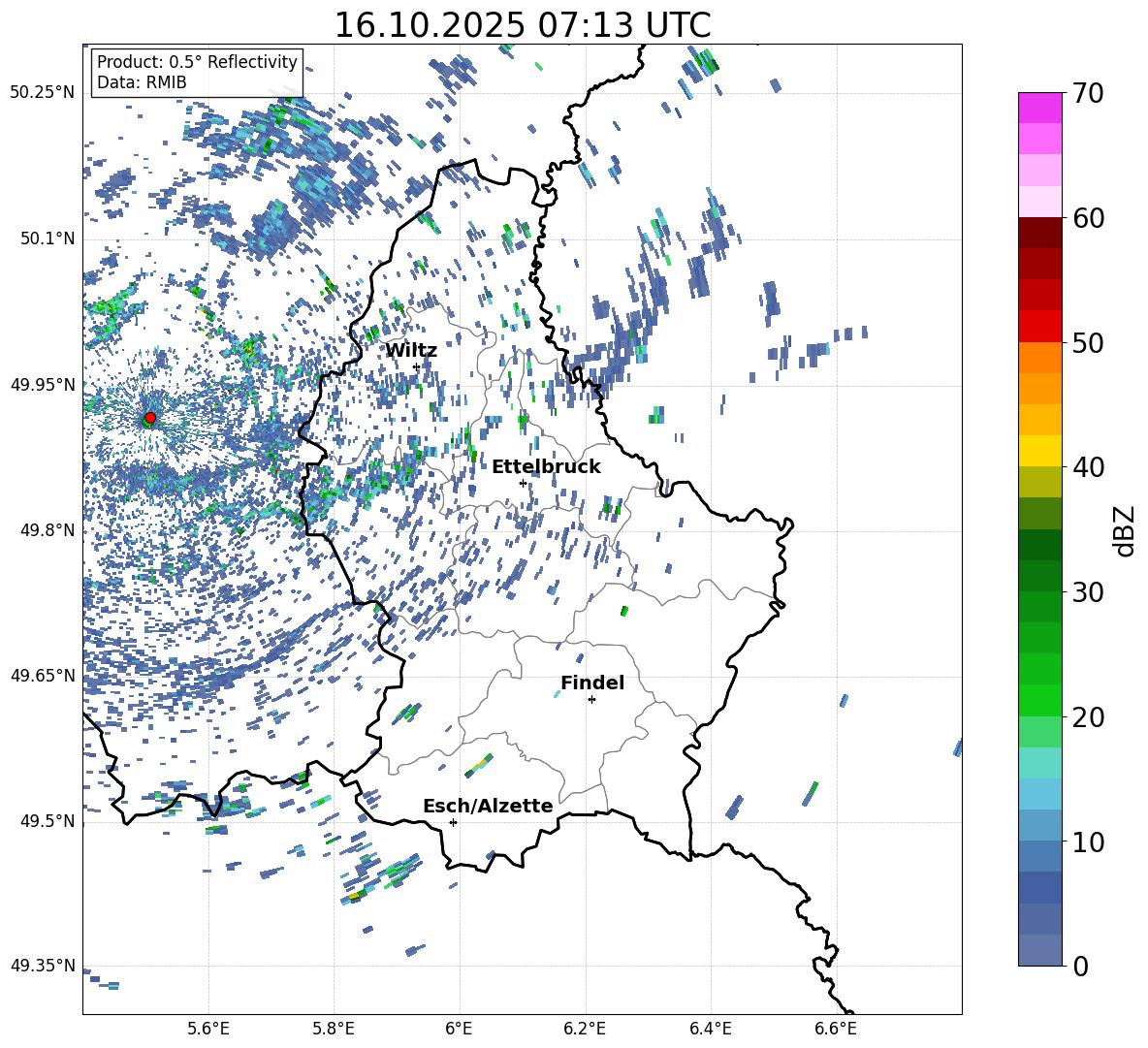This screenshot has height=1048, width=1148.
Task: Click the 6.4°E longitude label
Action: point(711,1029)
